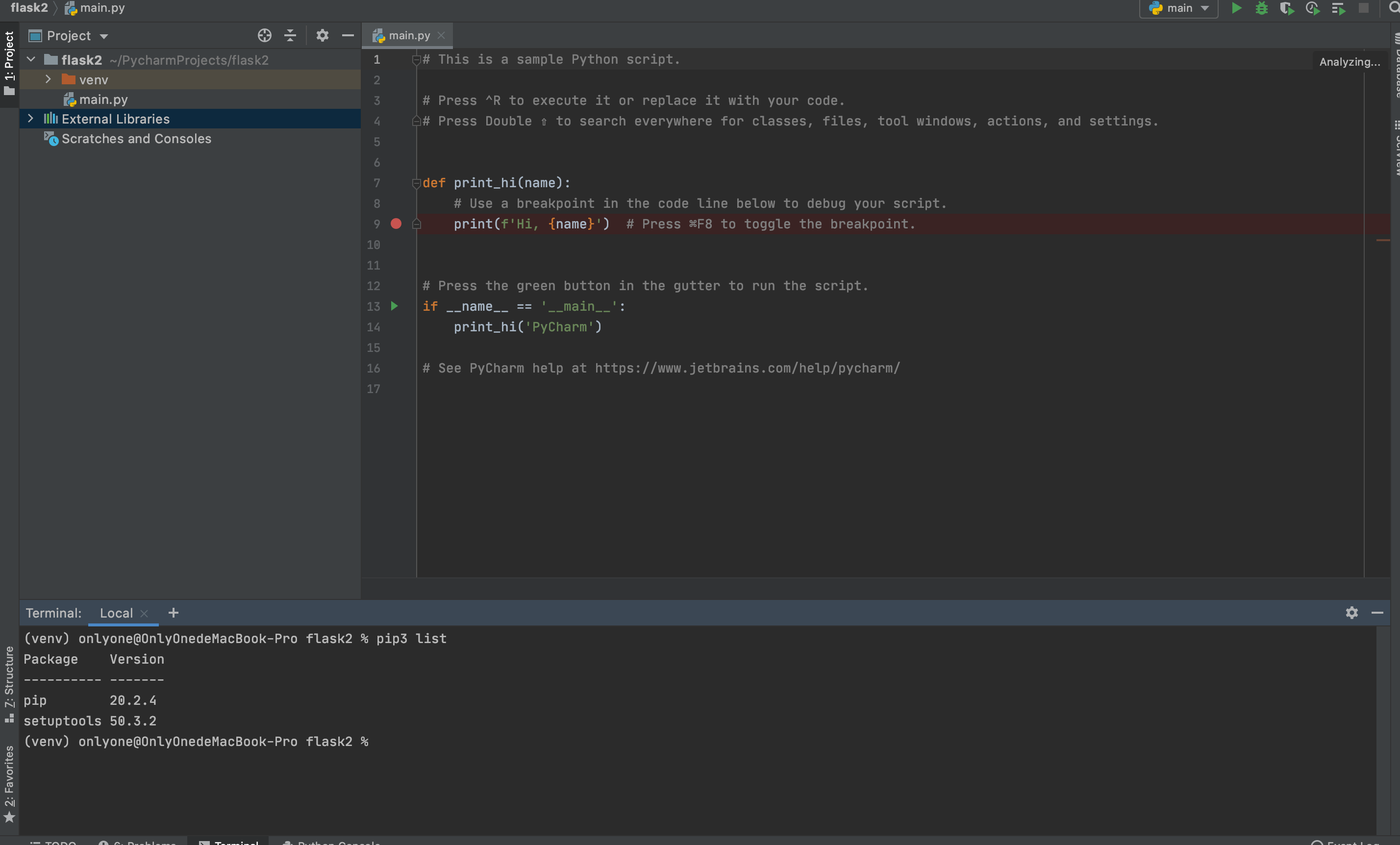The image size is (1400, 845).
Task: Click the Debug bug icon
Action: click(x=1261, y=8)
